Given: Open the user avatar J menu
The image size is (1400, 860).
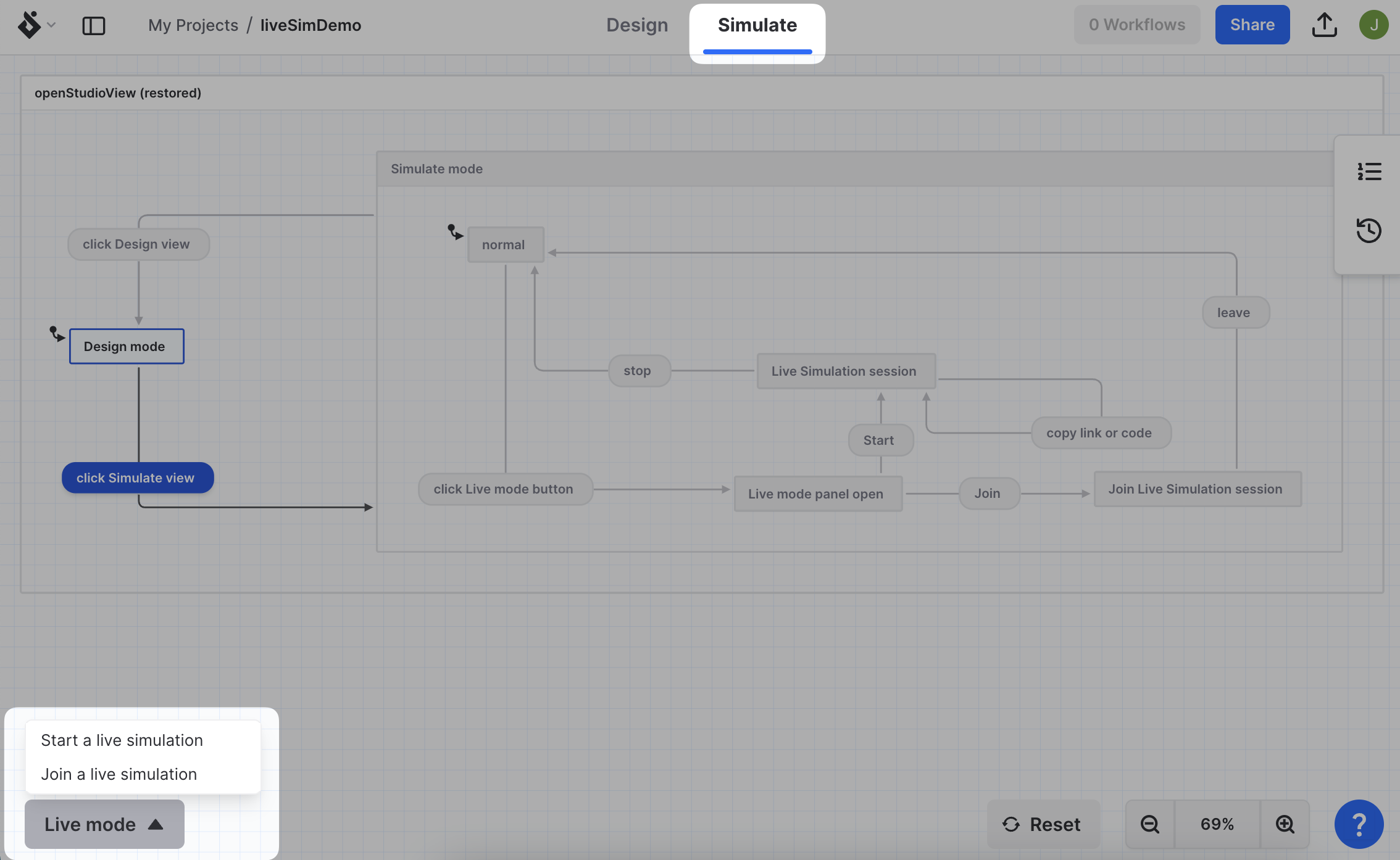Looking at the screenshot, I should [x=1373, y=25].
